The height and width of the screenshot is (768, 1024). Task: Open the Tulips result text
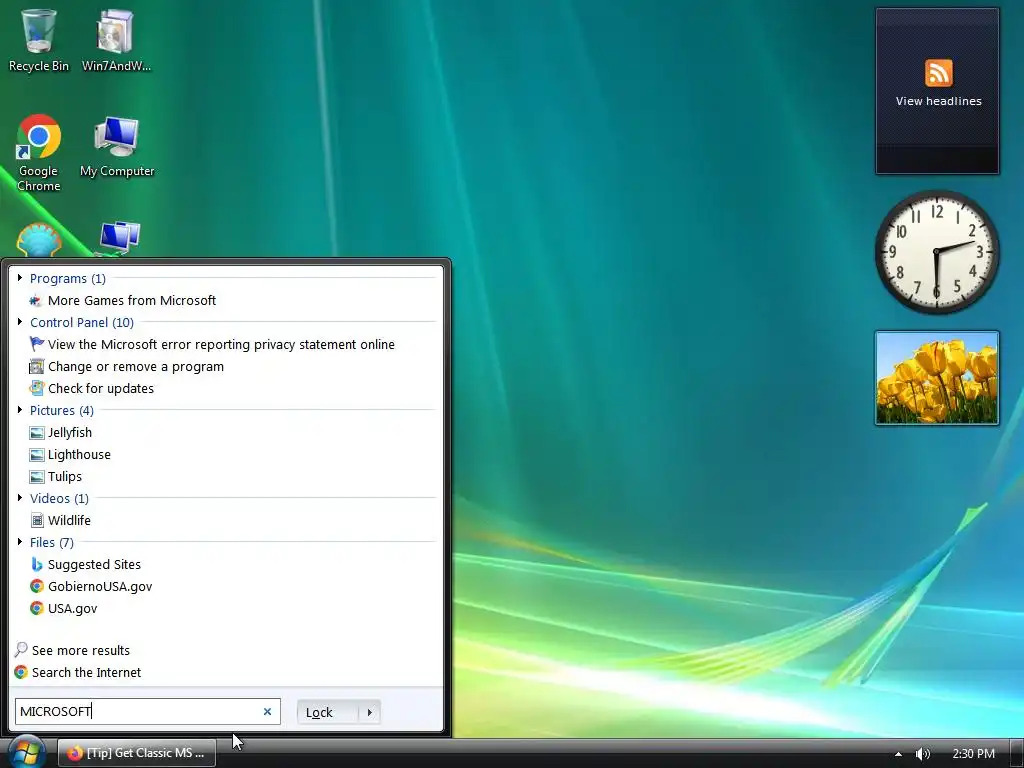coord(65,477)
